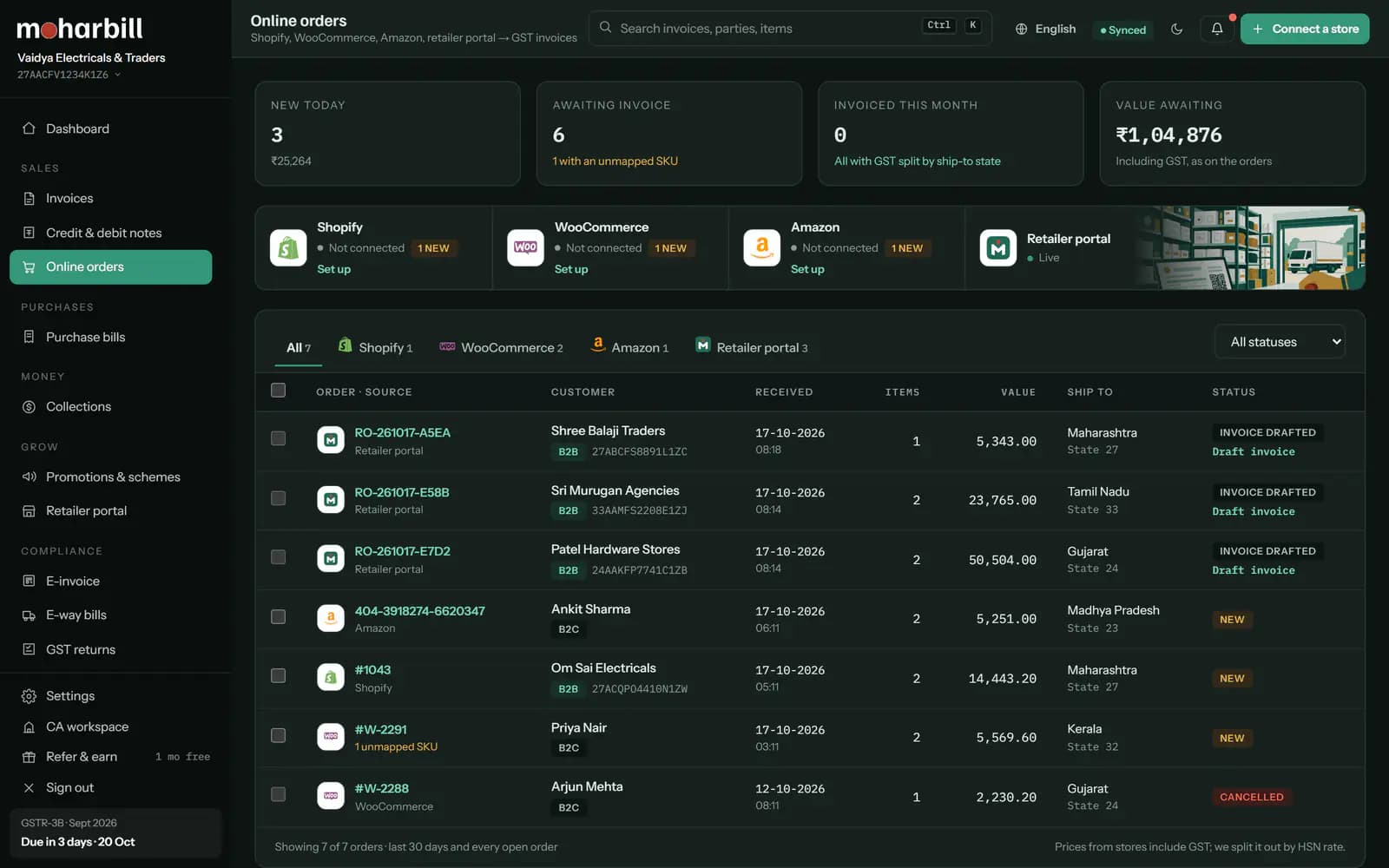Open Purchase bills in sidebar
Image resolution: width=1389 pixels, height=868 pixels.
111,337
